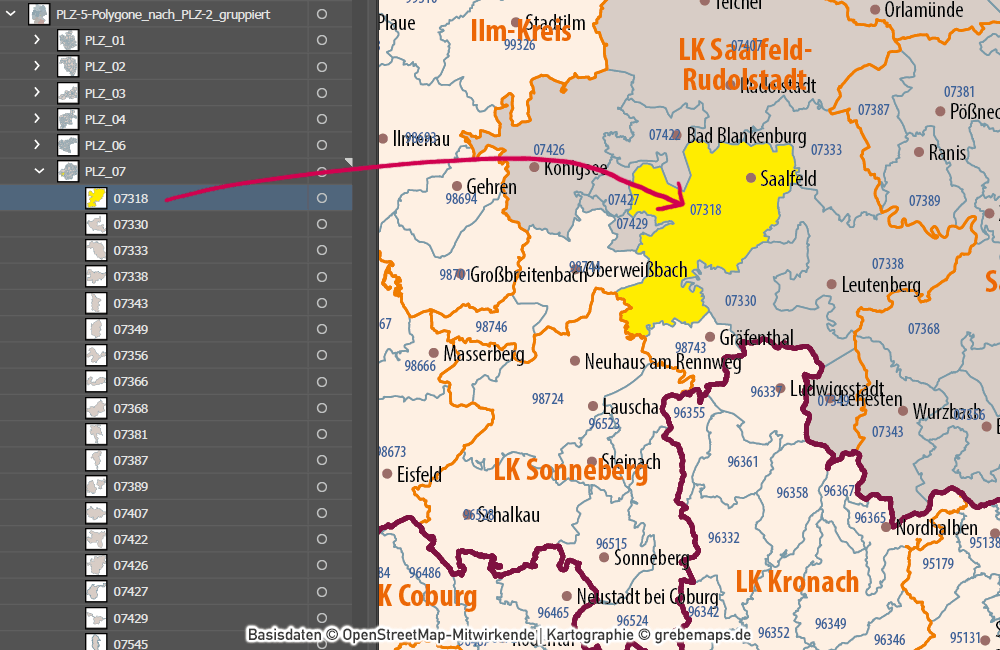Click the 07407 sublayer thumbnail icon

pyautogui.click(x=96, y=513)
